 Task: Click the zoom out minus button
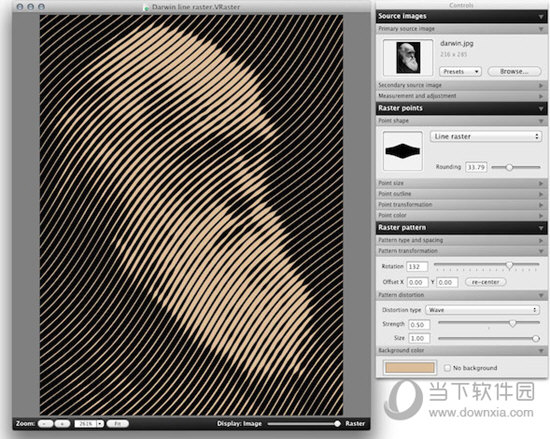[x=45, y=424]
